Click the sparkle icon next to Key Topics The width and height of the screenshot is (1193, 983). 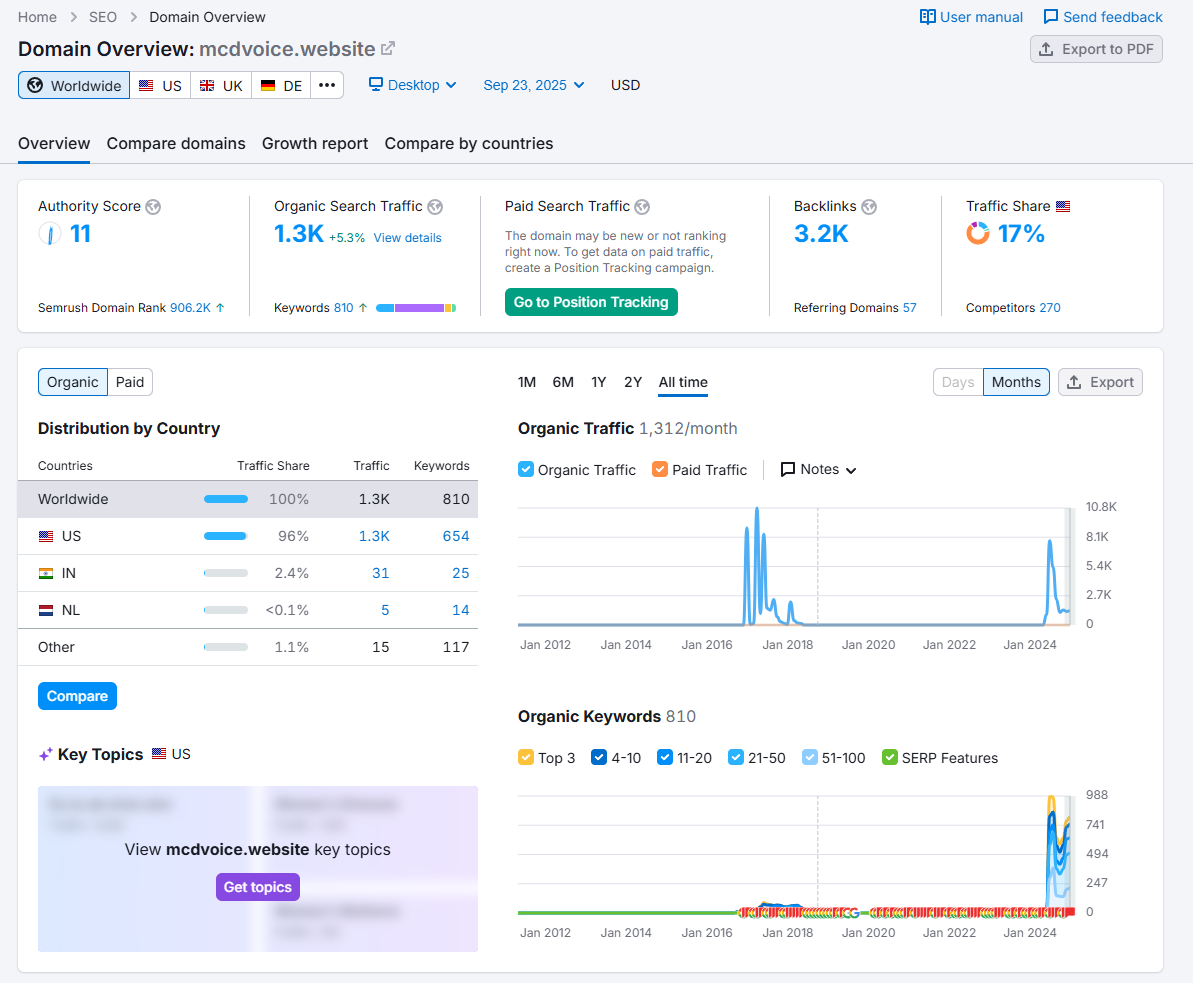(45, 755)
